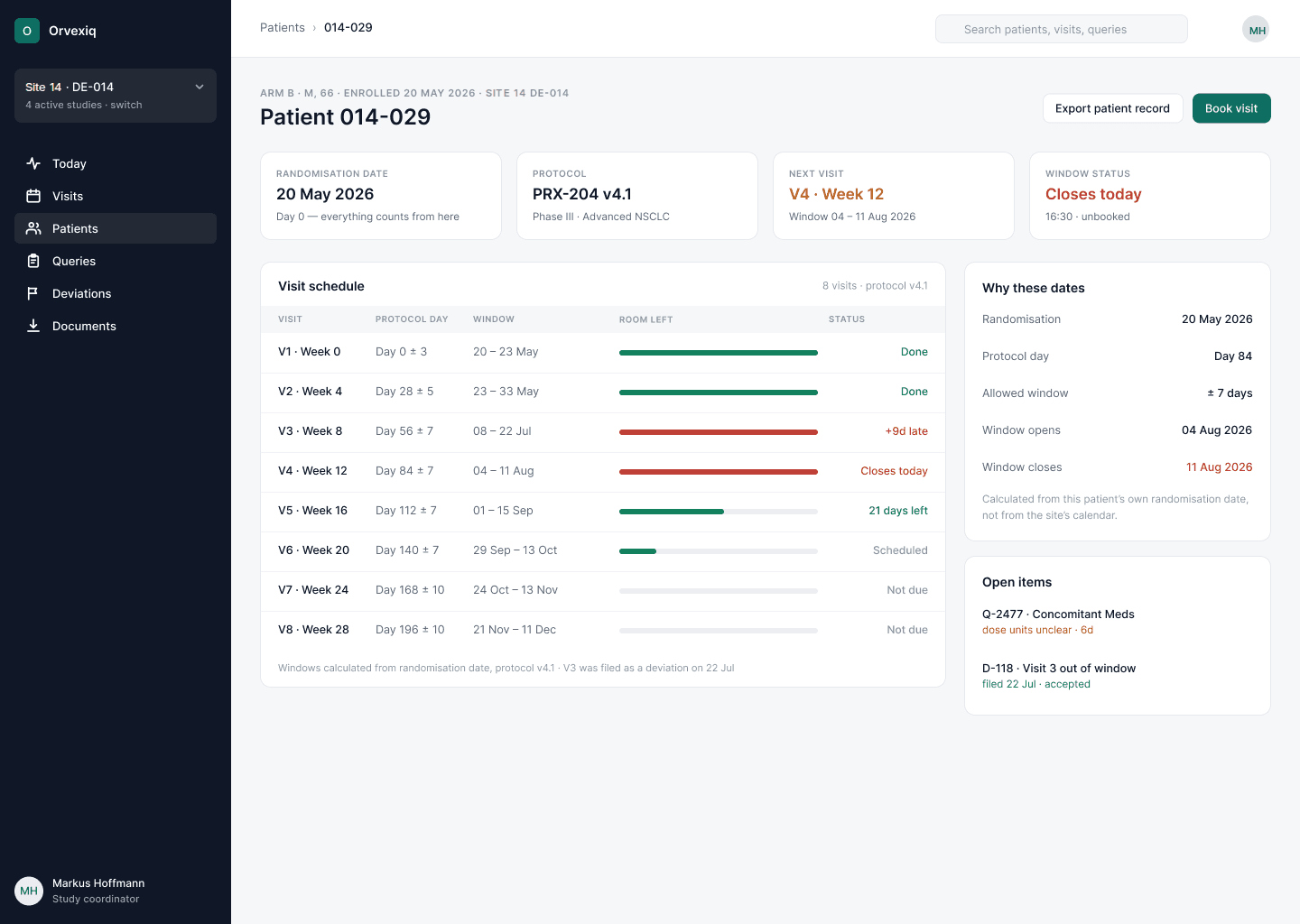Click the 'Closes today' status in V4 row
Screen dimensions: 1300x924
[x=894, y=471]
